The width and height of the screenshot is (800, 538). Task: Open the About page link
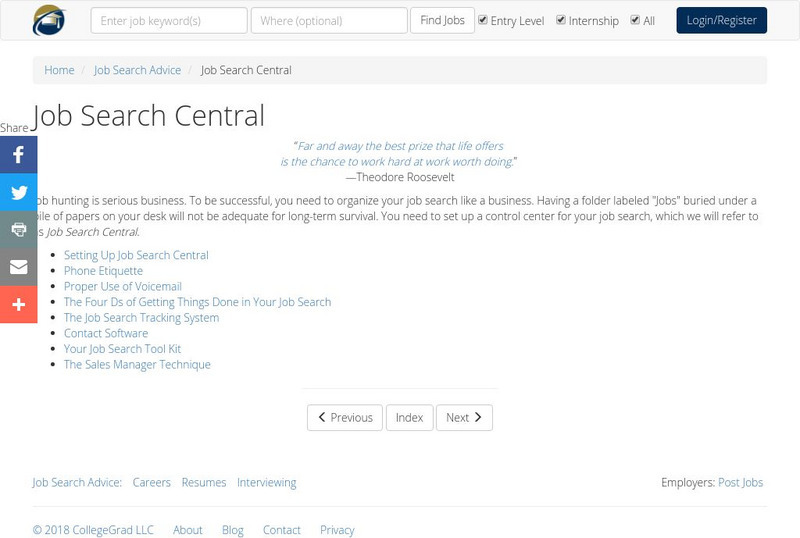[188, 530]
